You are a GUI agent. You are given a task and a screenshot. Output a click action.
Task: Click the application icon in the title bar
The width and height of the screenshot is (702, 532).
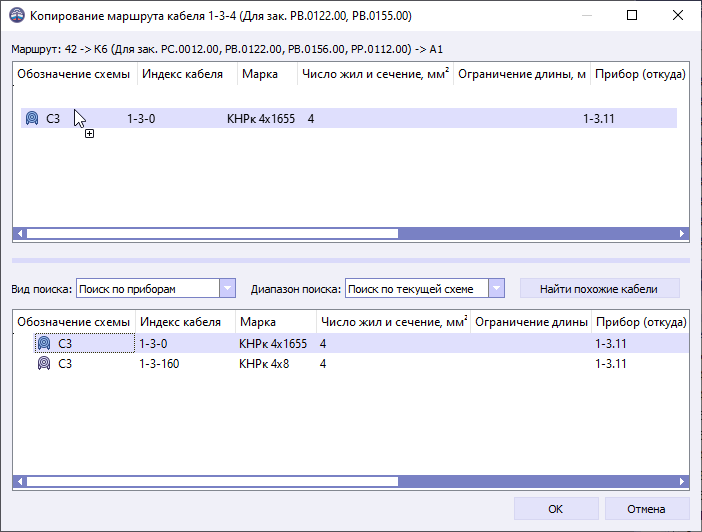pyautogui.click(x=17, y=16)
